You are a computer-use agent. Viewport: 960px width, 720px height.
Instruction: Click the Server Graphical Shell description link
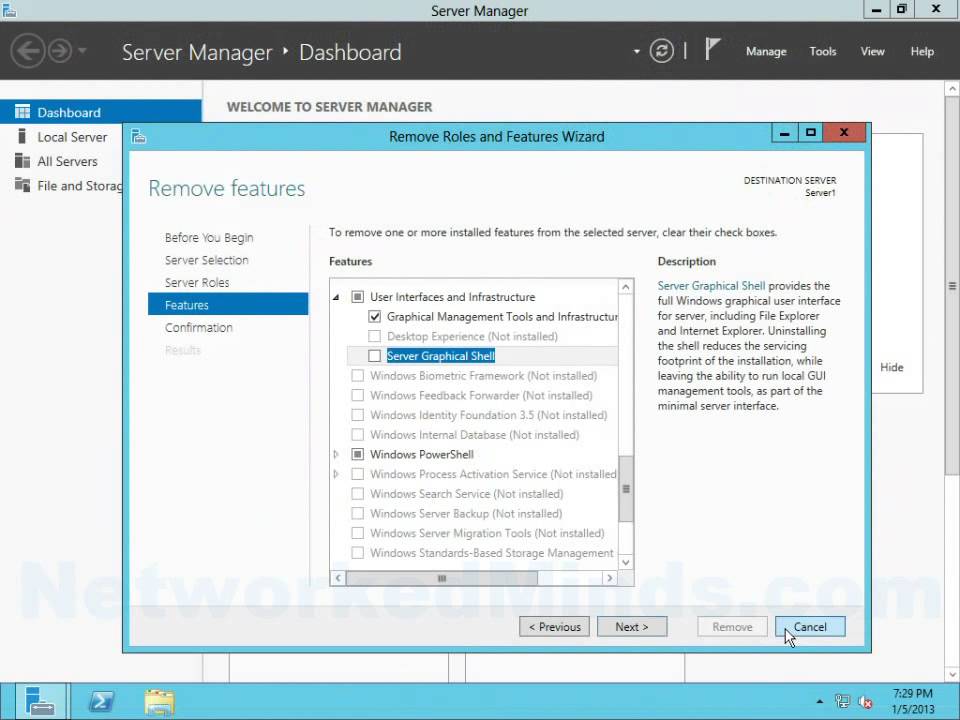[711, 286]
